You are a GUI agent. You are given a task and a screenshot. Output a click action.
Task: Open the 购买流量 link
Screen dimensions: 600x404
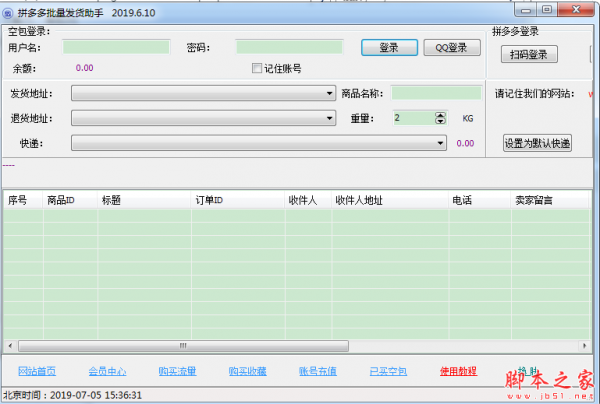pyautogui.click(x=178, y=371)
